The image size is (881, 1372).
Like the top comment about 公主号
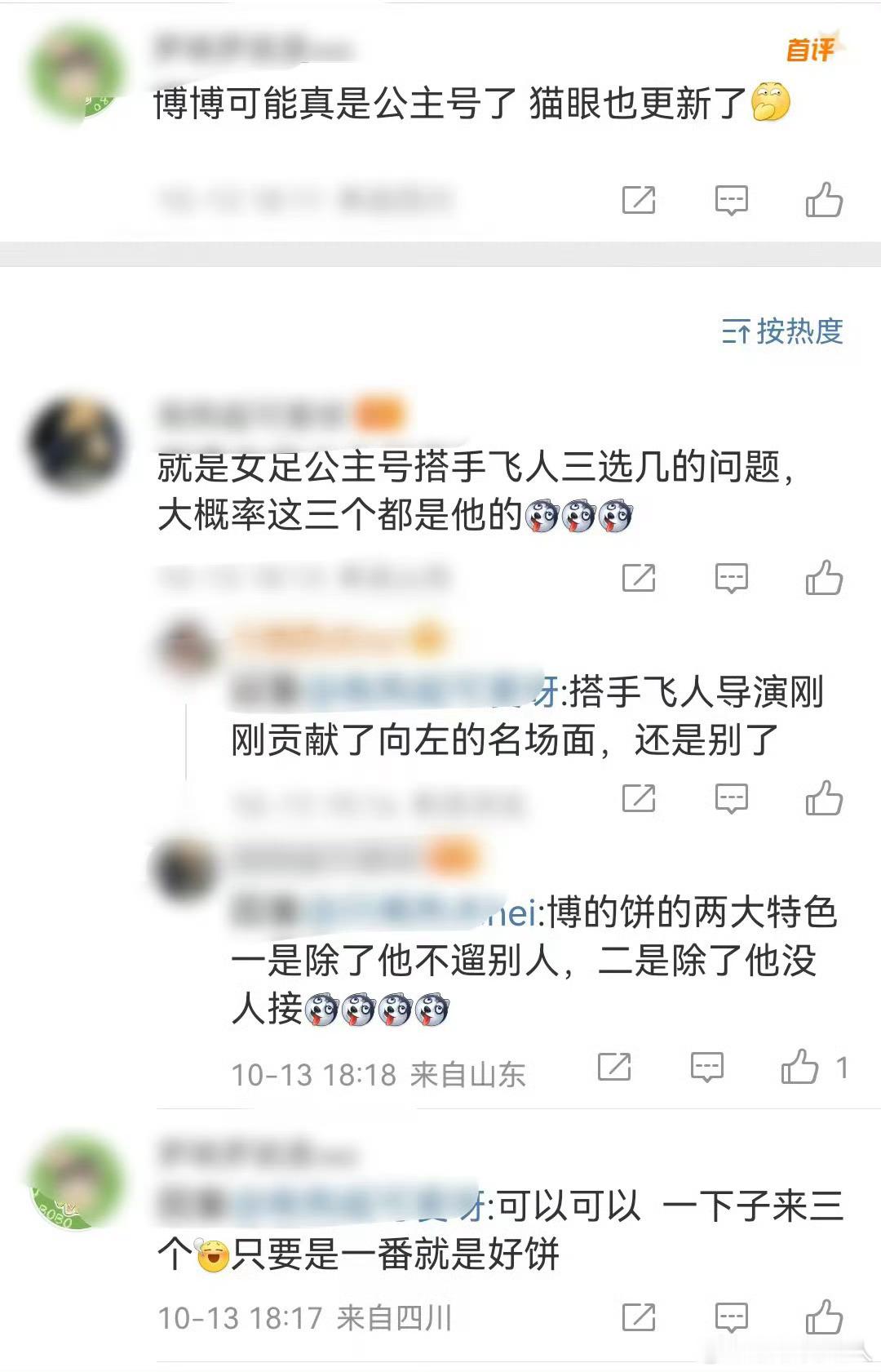pyautogui.click(x=824, y=200)
